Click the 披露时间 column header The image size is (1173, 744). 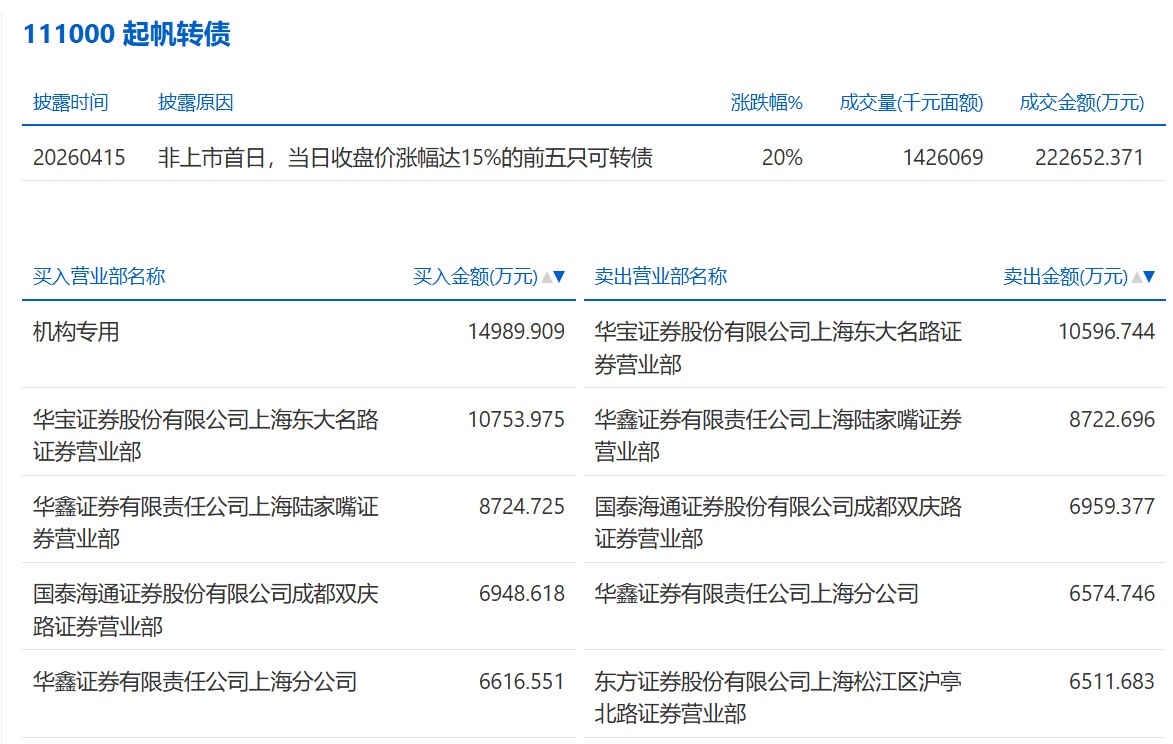(70, 103)
